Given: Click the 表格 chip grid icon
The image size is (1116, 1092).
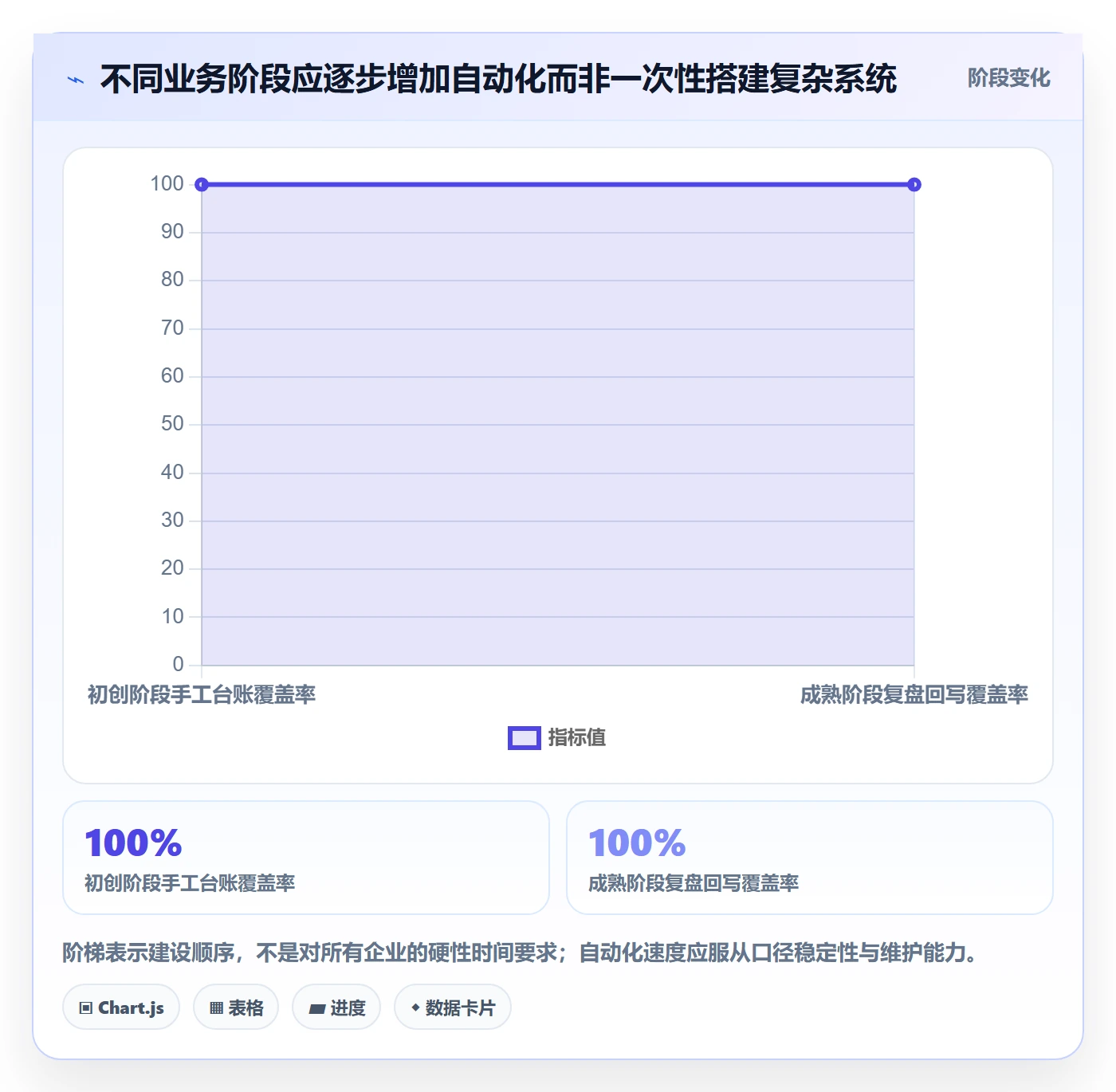Looking at the screenshot, I should point(216,1008).
